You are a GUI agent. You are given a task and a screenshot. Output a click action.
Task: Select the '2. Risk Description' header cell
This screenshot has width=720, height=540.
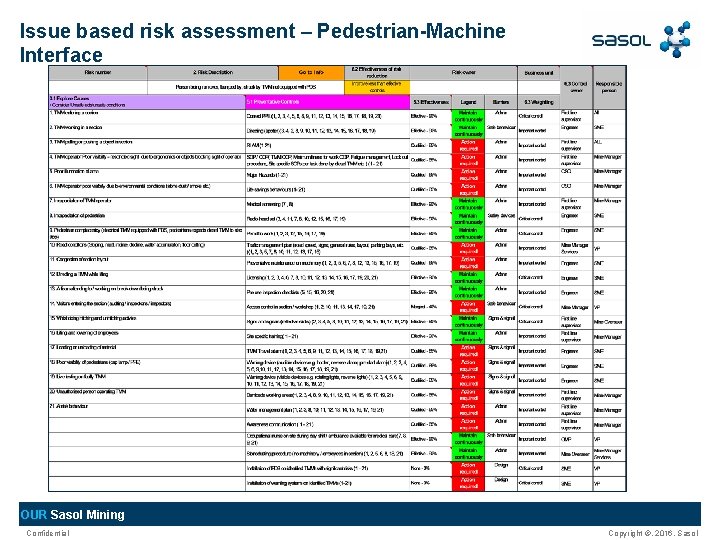(213, 73)
